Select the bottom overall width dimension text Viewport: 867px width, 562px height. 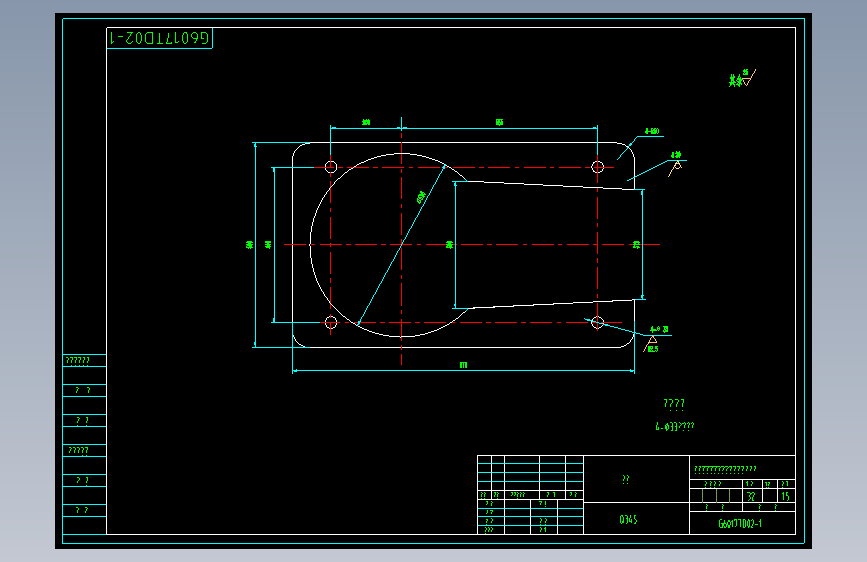click(x=463, y=365)
